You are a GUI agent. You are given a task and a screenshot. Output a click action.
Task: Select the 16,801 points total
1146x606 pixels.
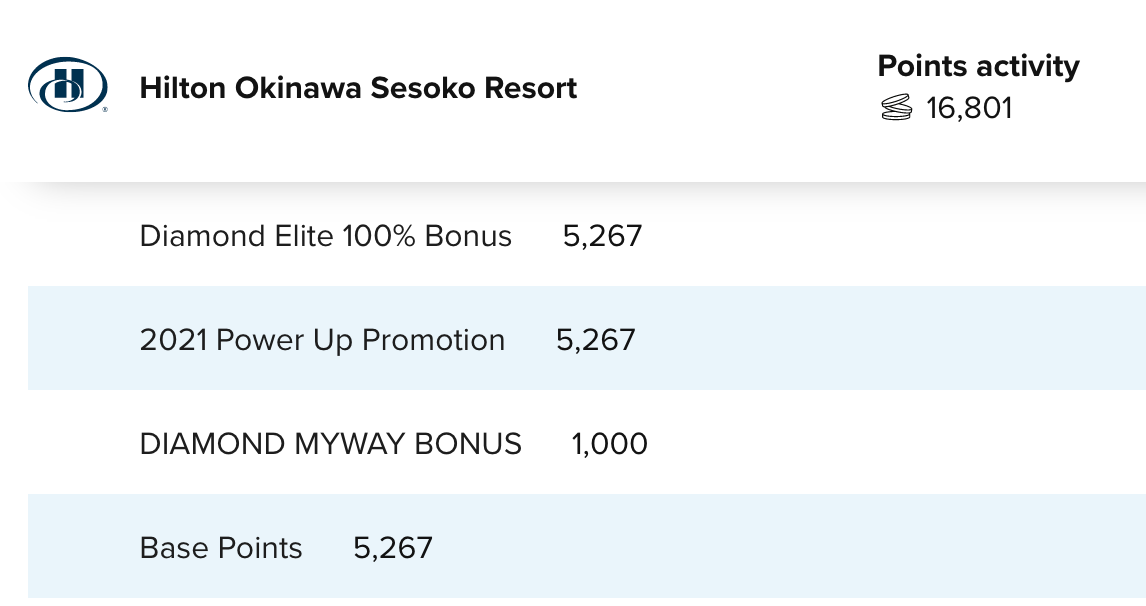969,108
